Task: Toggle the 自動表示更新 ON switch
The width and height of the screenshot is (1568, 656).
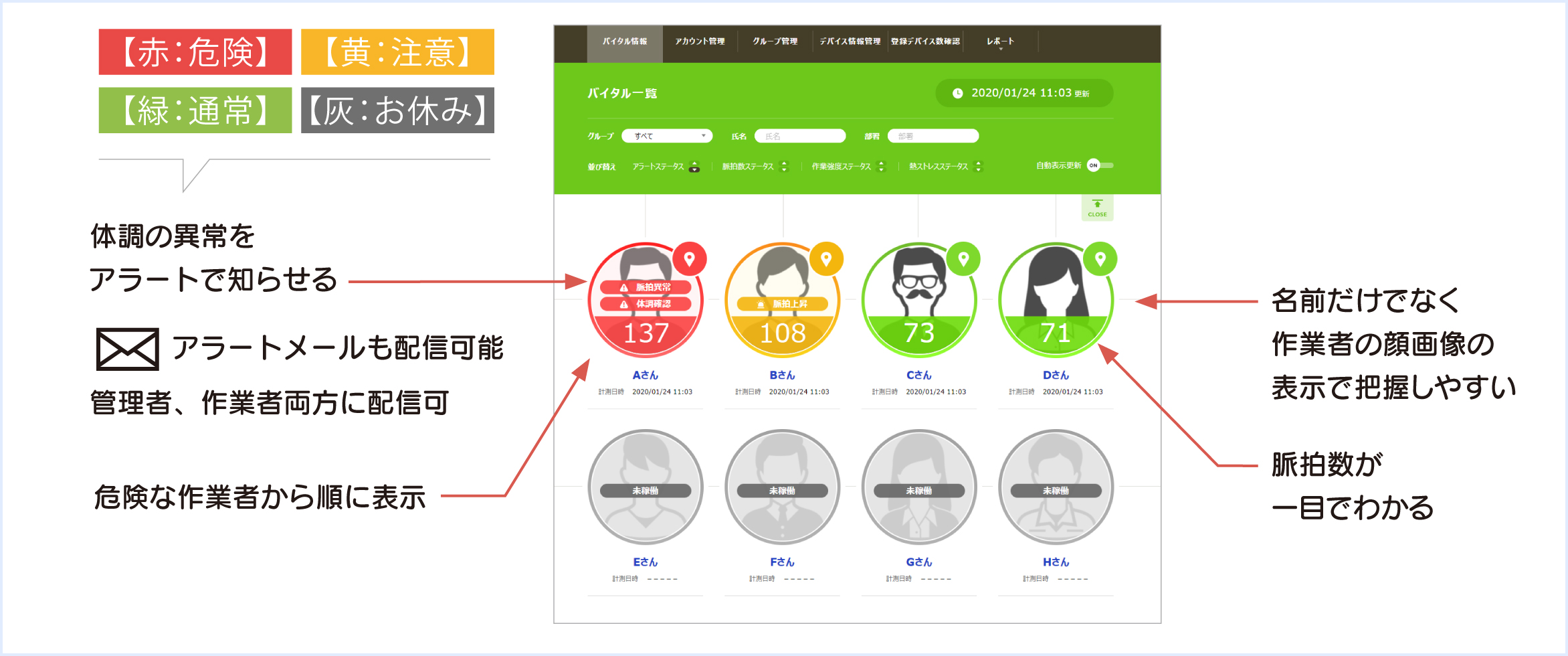Action: click(x=1099, y=165)
